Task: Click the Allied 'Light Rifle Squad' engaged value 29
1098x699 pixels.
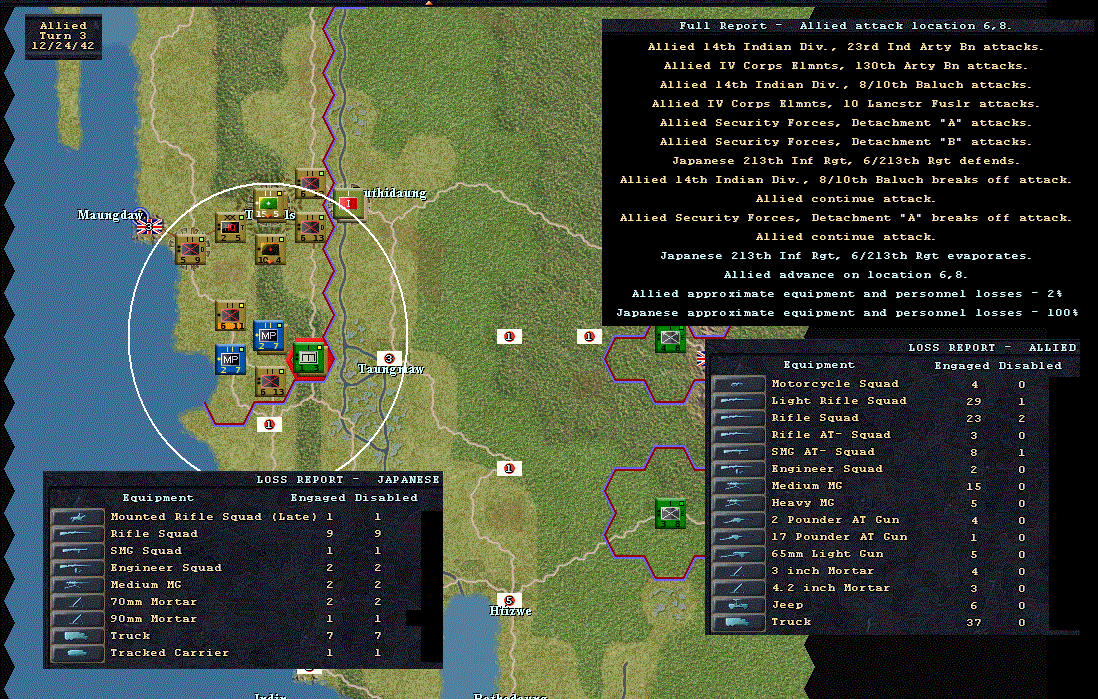Action: click(974, 401)
